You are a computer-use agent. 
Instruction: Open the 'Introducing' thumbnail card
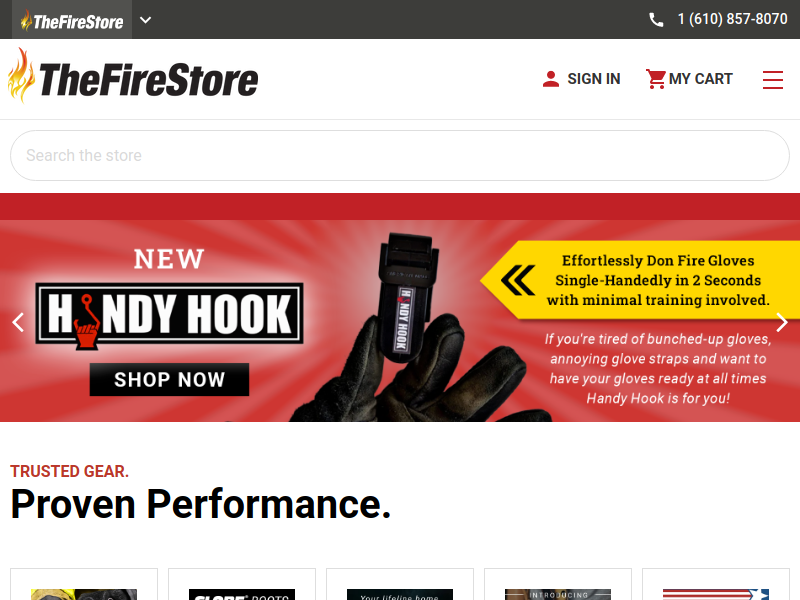[558, 584]
